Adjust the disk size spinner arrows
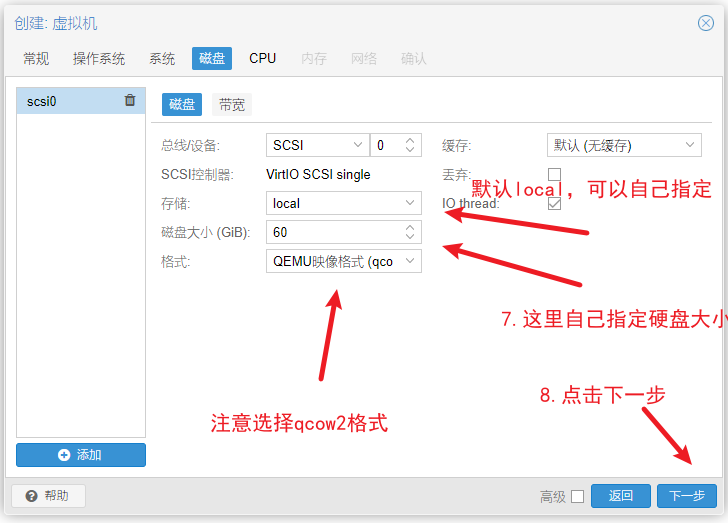728x523 pixels. [410, 232]
